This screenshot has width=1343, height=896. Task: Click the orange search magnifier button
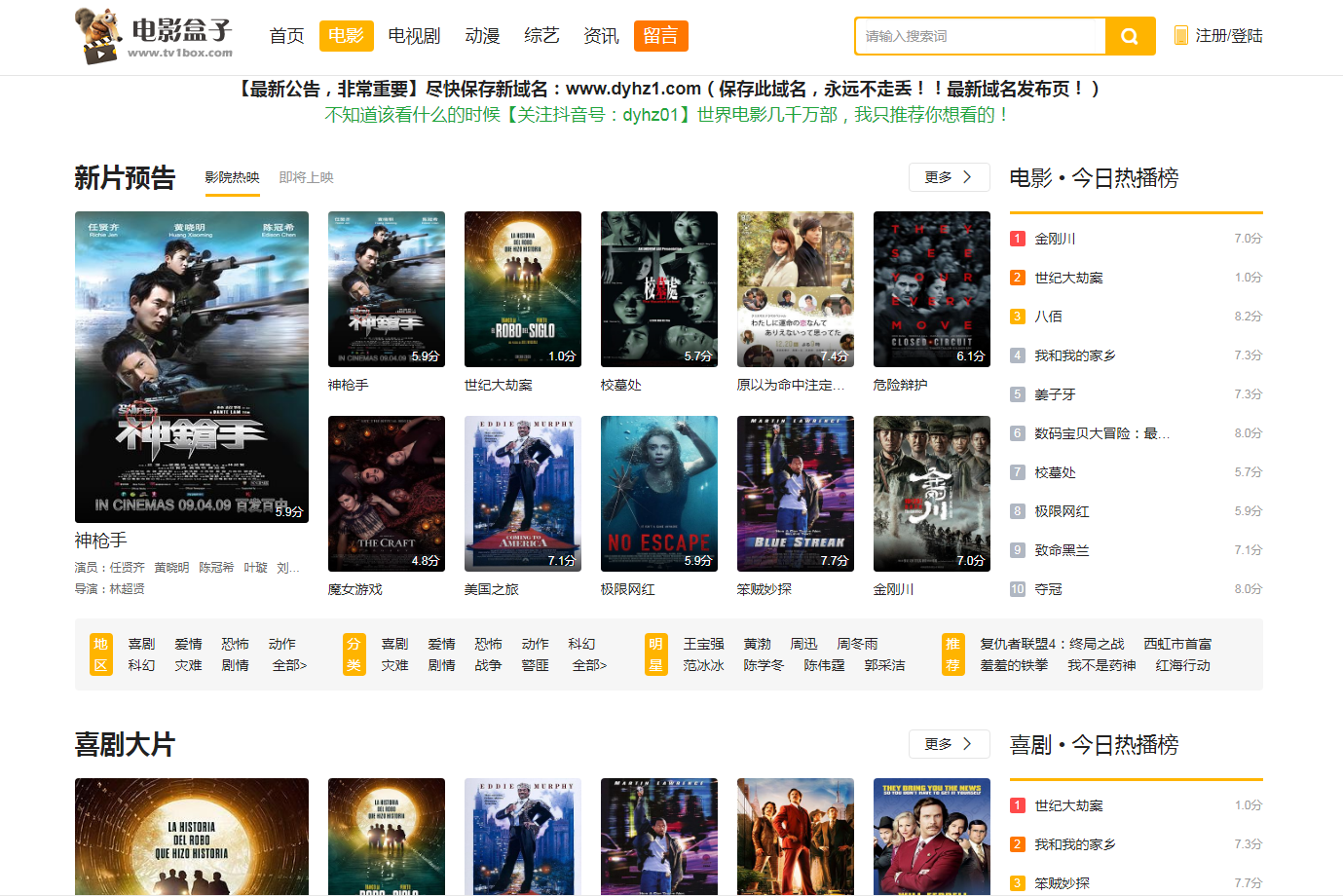1130,36
